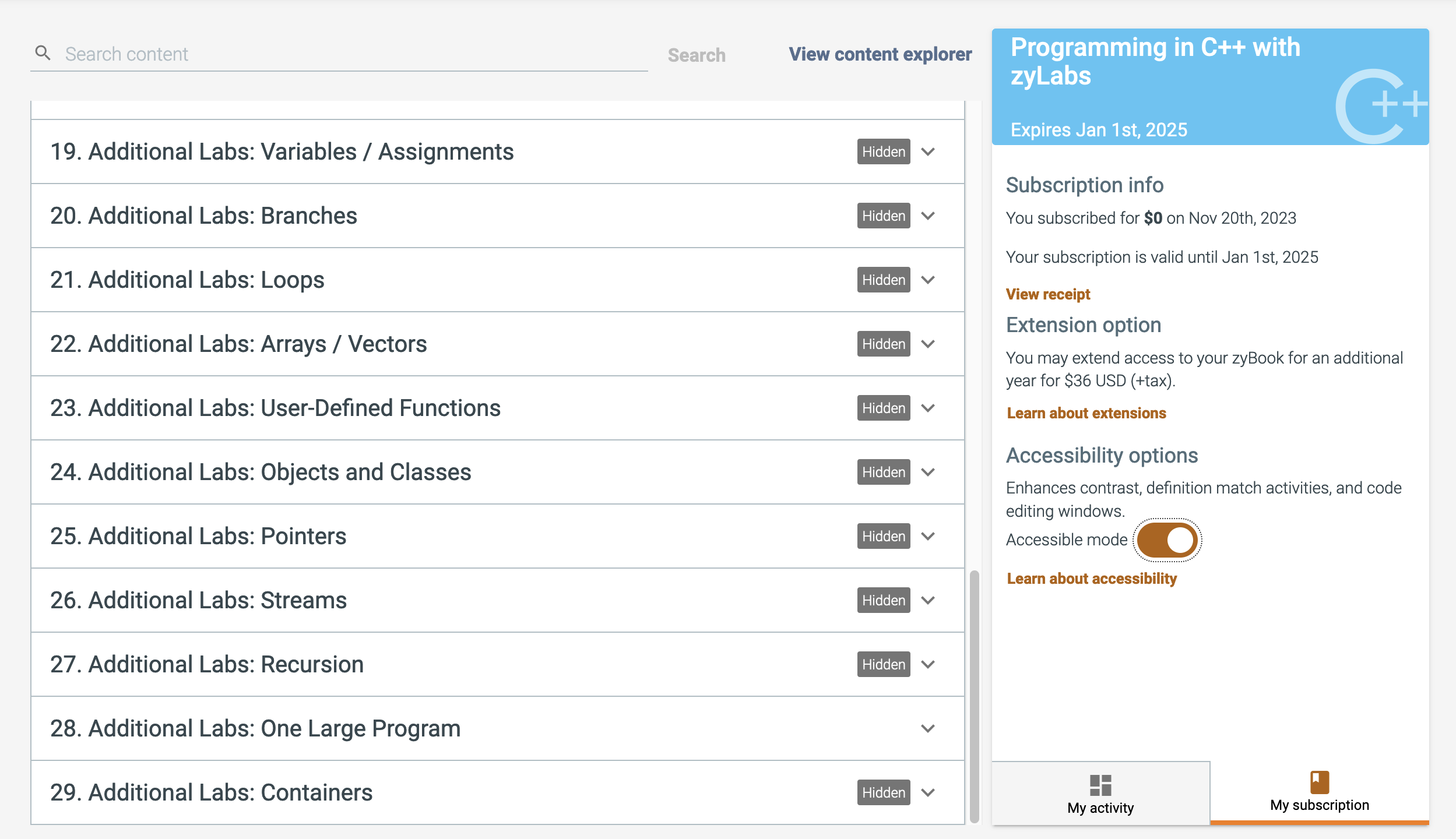Viewport: 1456px width, 839px height.
Task: Expand chapter 24 Objects and Classes
Action: click(929, 472)
